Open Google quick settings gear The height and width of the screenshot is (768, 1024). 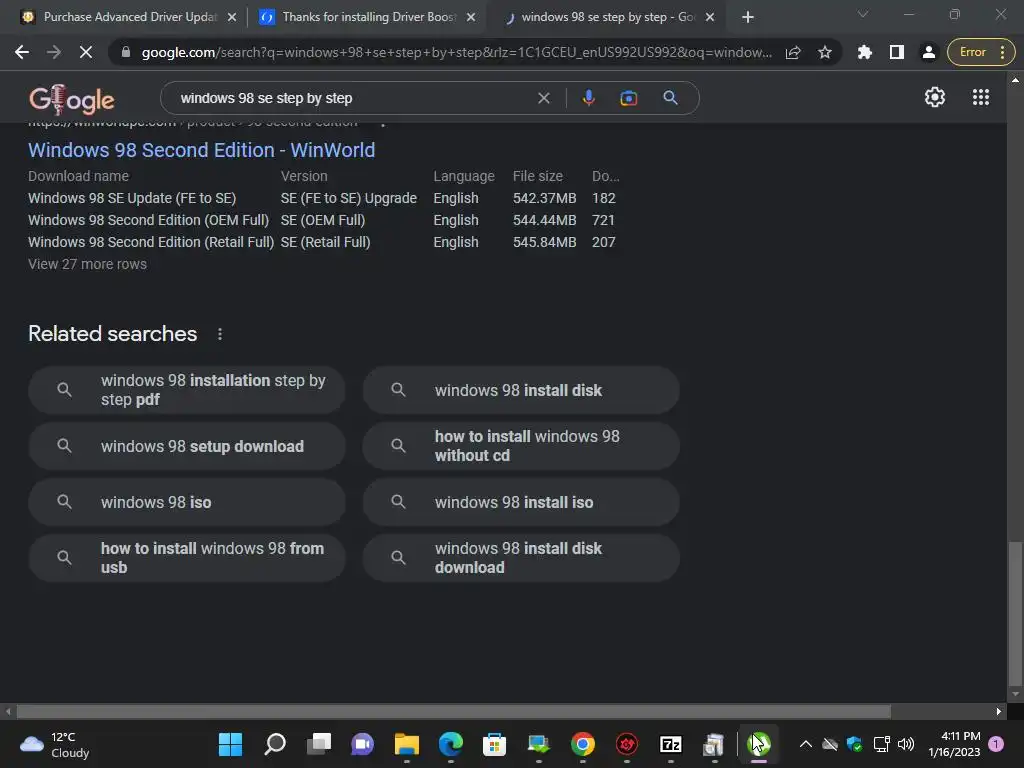(935, 97)
